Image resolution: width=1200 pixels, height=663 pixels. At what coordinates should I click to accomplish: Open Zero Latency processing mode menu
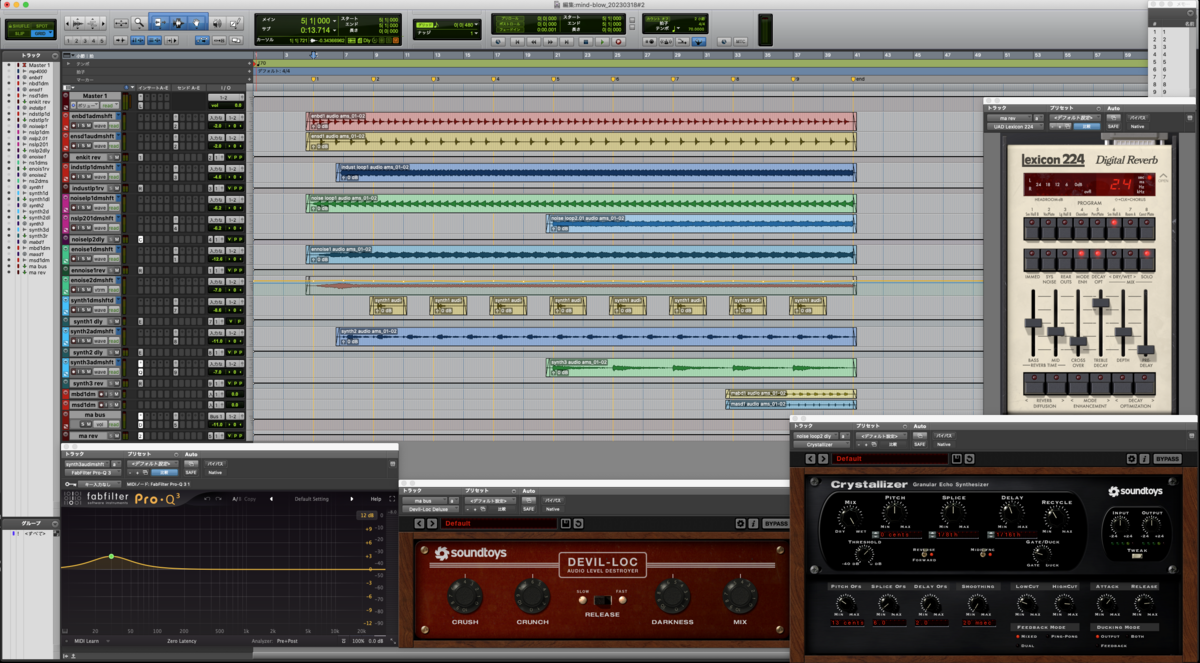[x=182, y=641]
